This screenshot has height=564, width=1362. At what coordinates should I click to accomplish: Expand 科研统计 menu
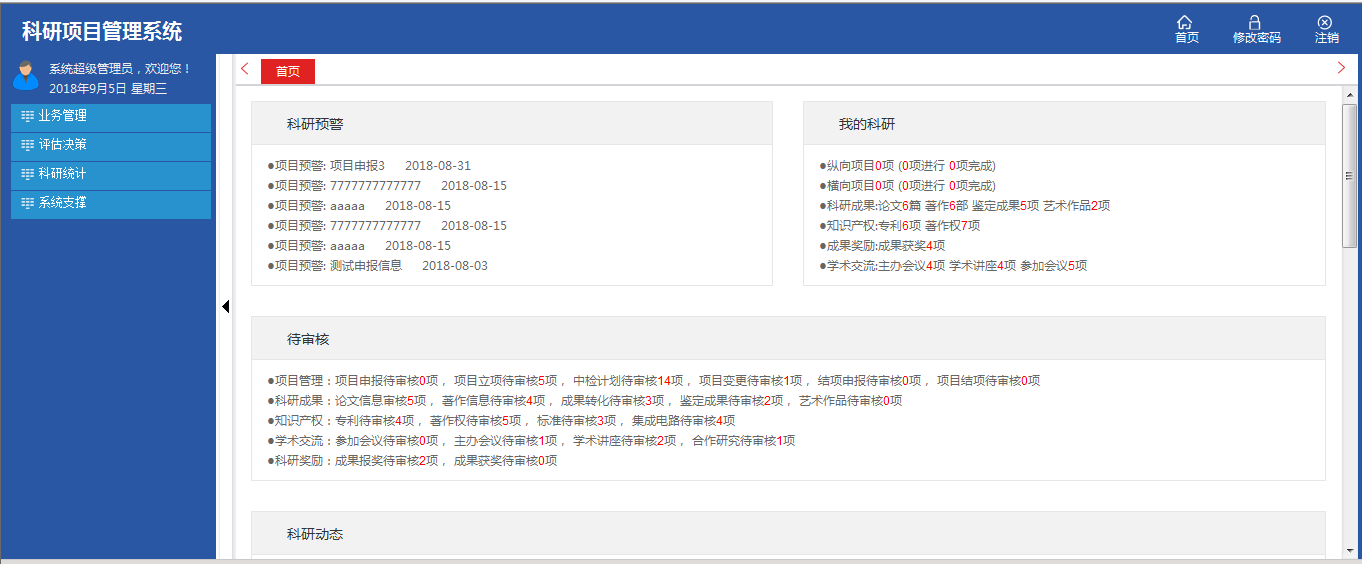pyautogui.click(x=111, y=175)
